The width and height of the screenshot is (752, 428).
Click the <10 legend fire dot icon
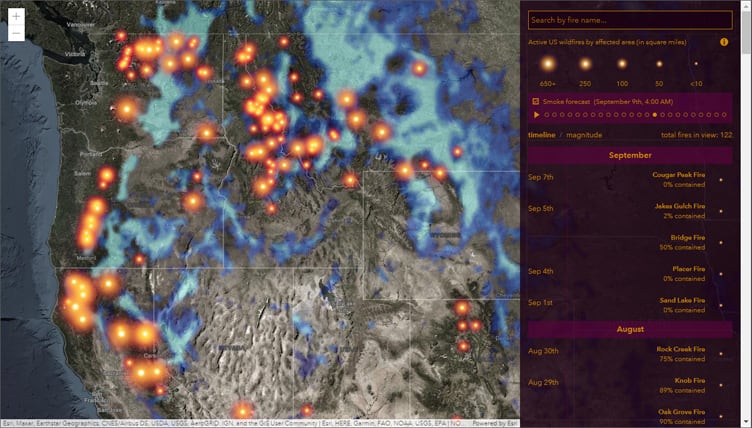(696, 63)
